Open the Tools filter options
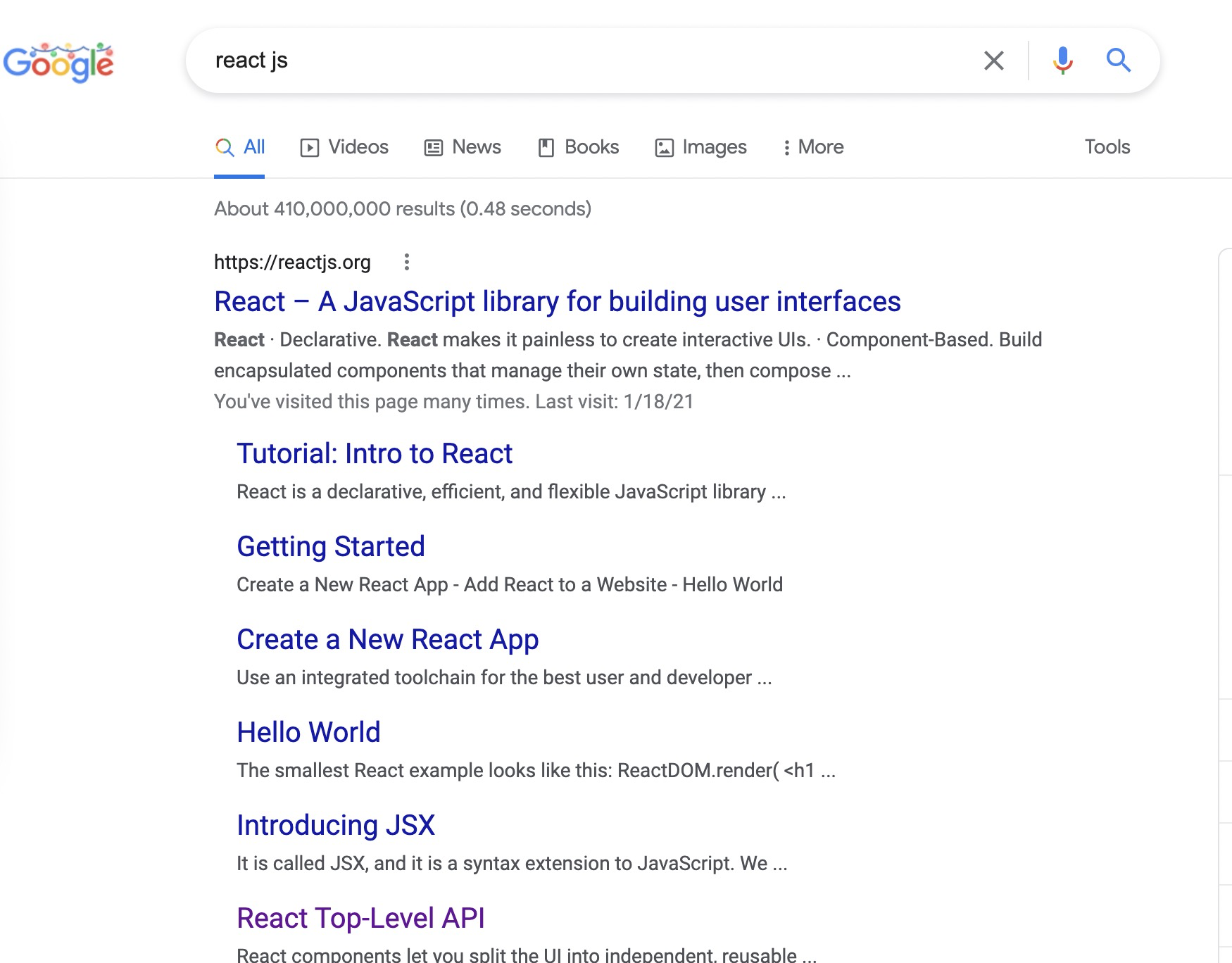 1107,147
